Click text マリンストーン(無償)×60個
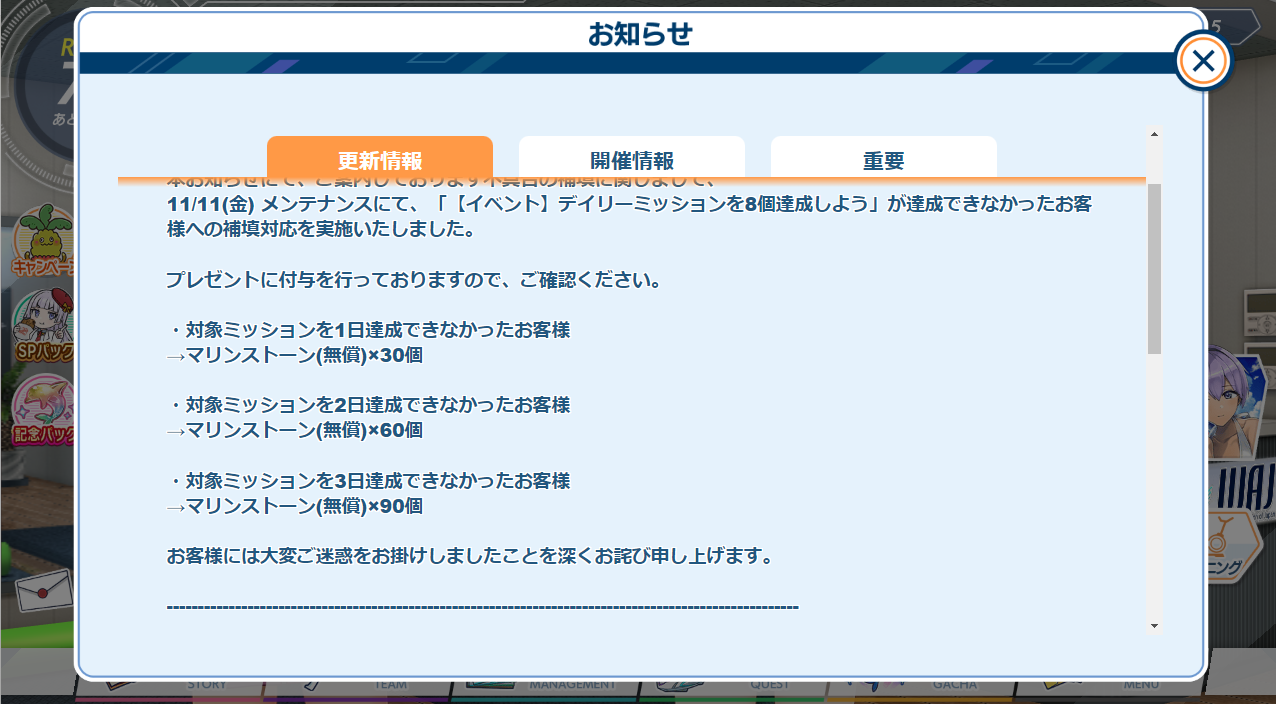Viewport: 1276px width, 704px height. coord(304,430)
